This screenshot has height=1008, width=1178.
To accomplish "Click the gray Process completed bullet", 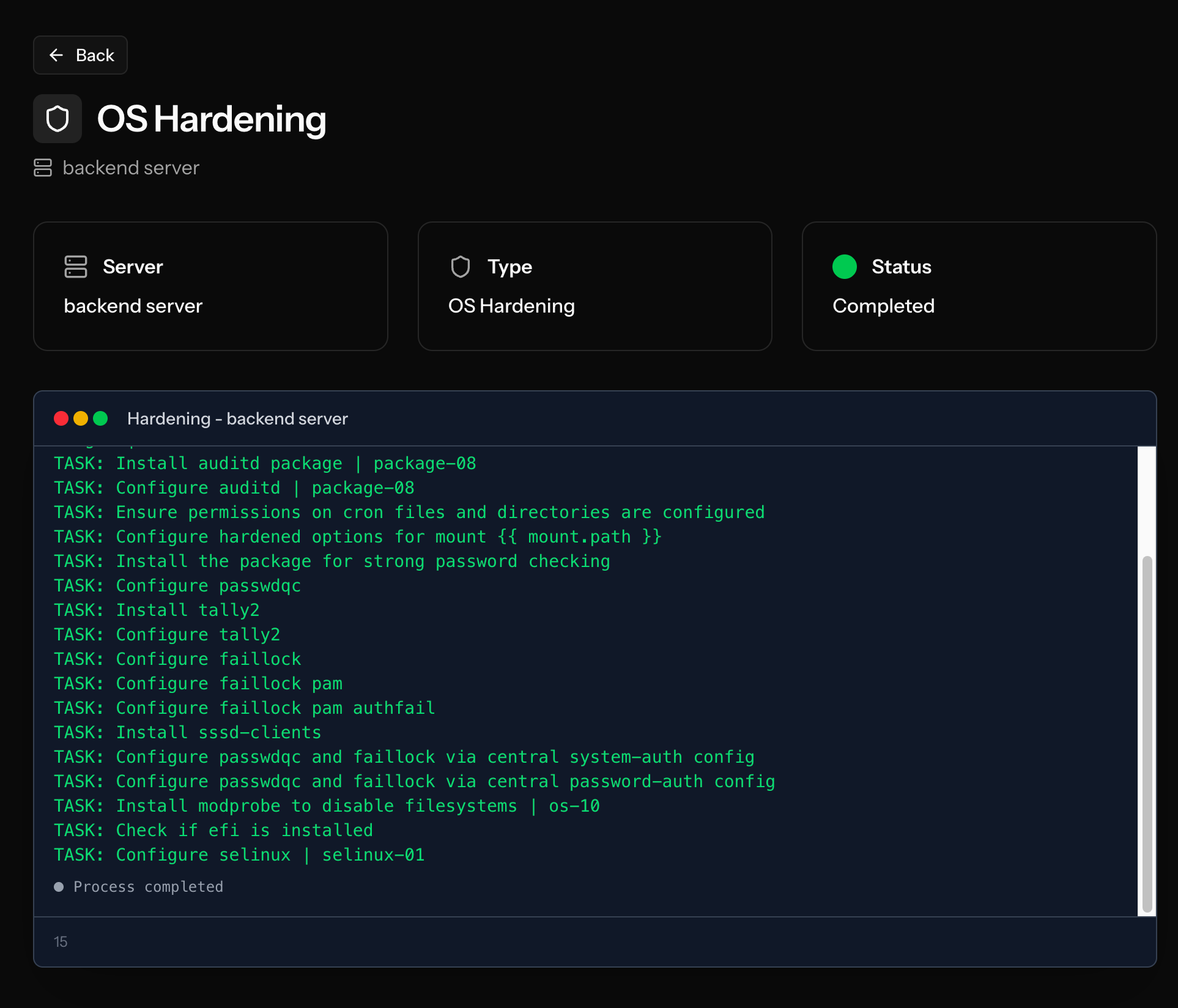I will [x=59, y=887].
